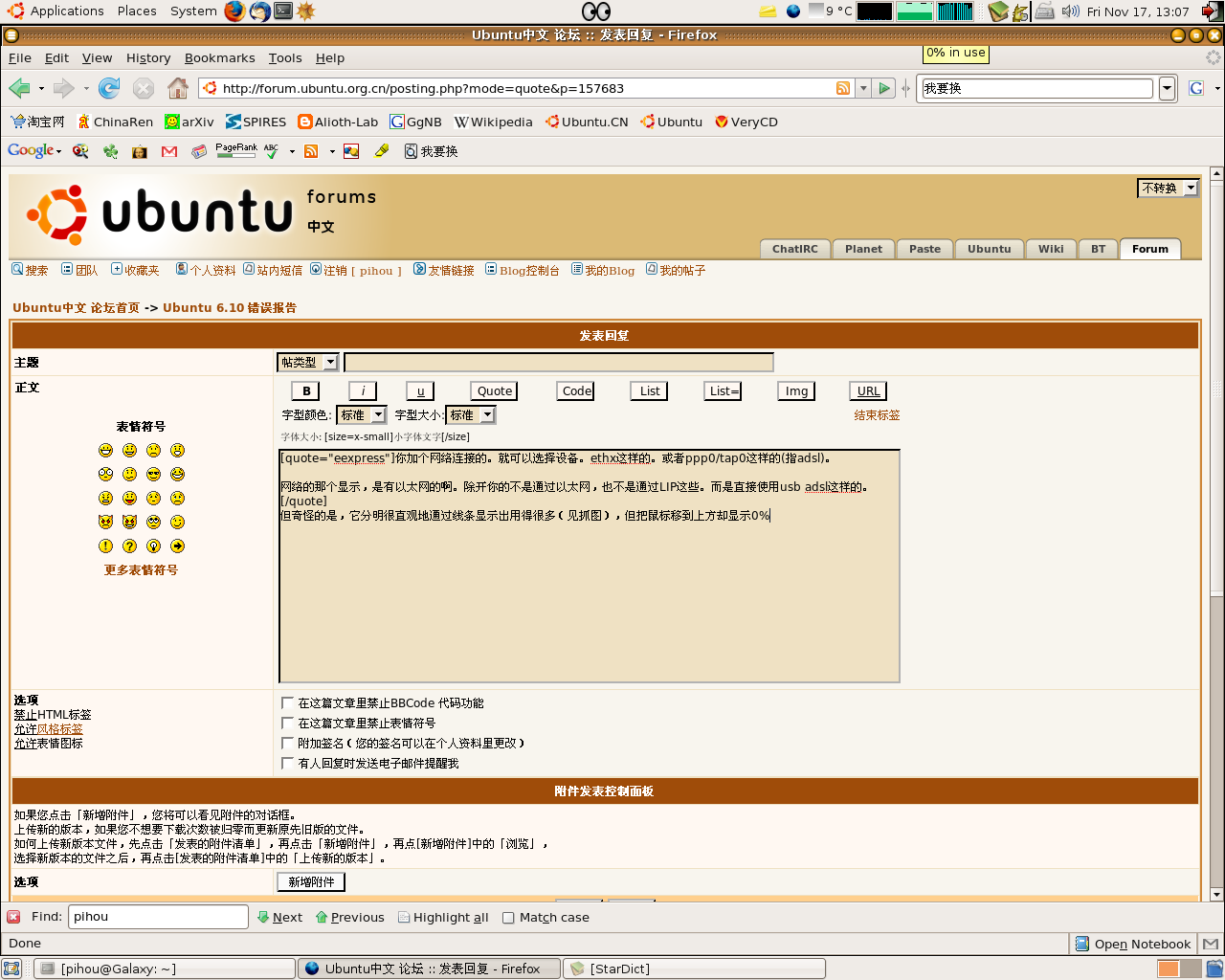Open the 更多表情符号 more emoticons link
The height and width of the screenshot is (980, 1225).
pyautogui.click(x=141, y=569)
